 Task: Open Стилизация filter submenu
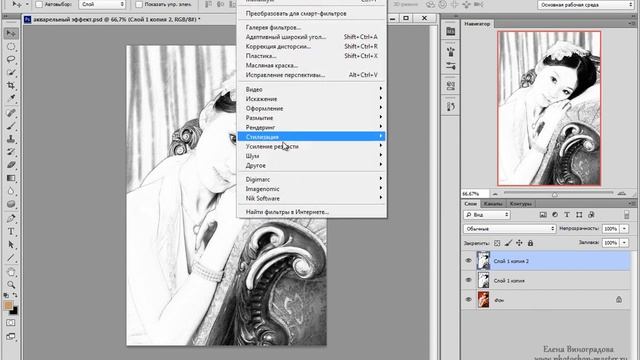[x=311, y=137]
